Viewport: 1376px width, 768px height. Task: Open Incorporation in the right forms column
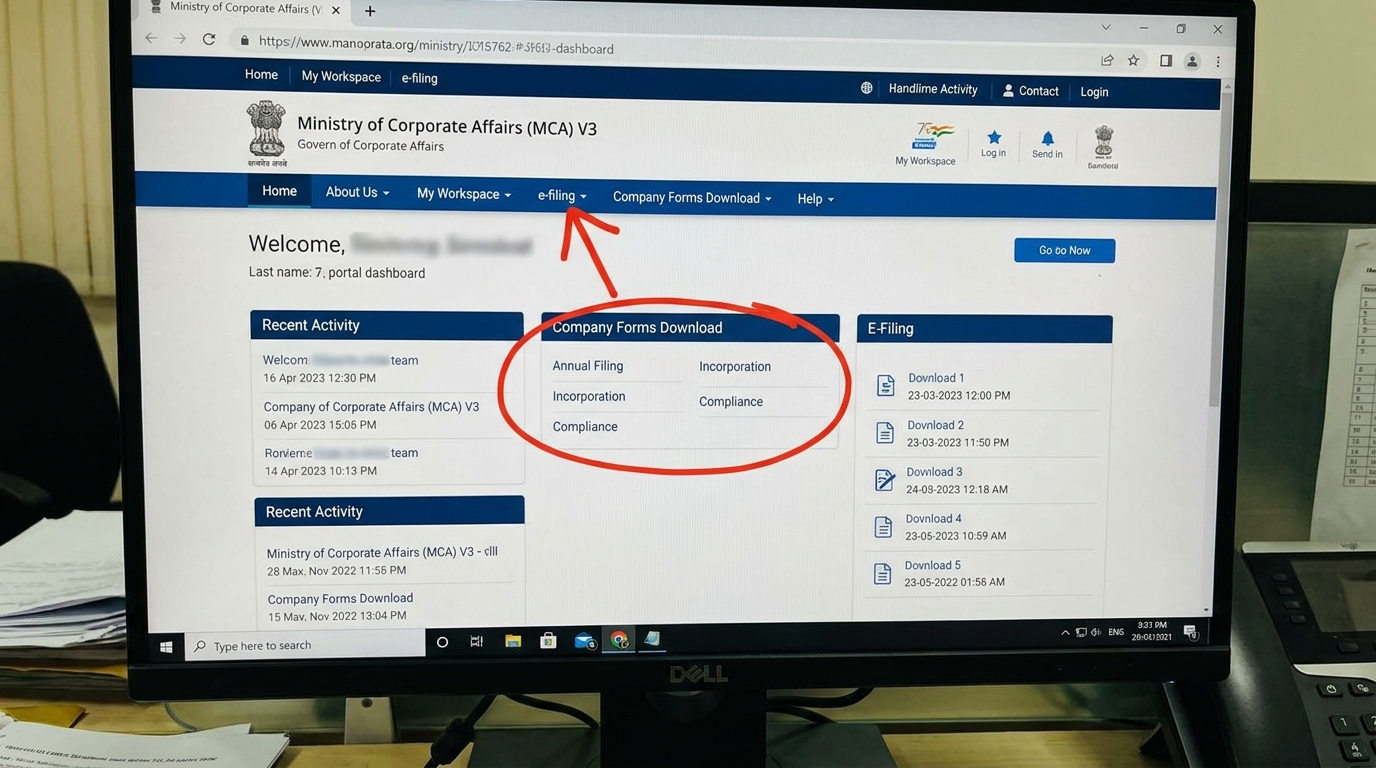(x=735, y=367)
